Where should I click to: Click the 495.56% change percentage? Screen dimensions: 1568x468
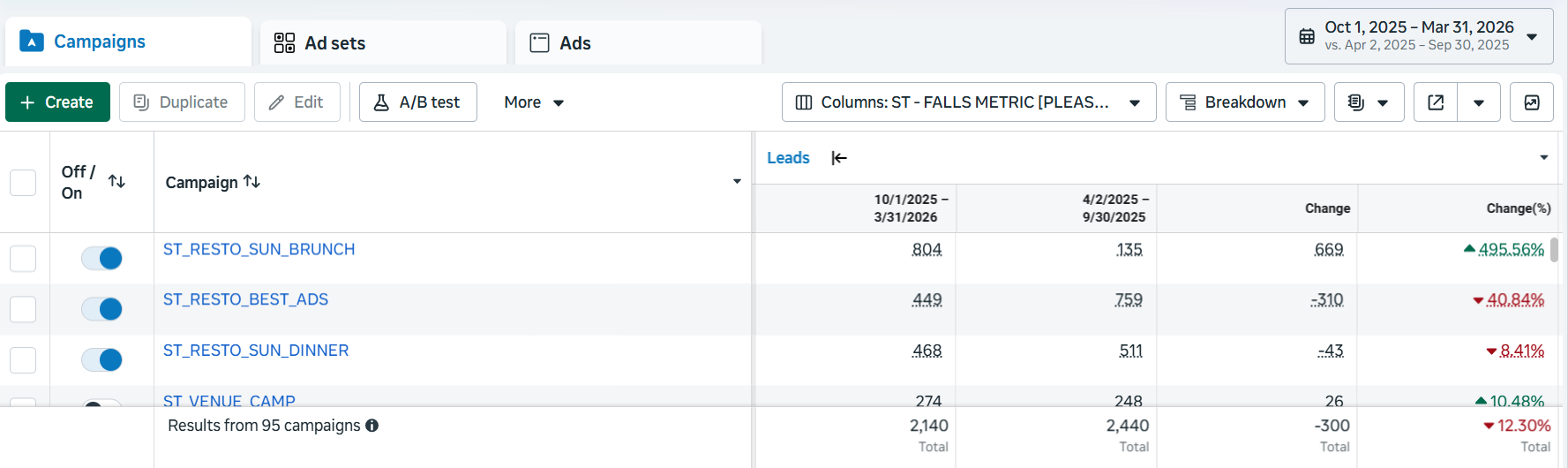tap(1511, 250)
